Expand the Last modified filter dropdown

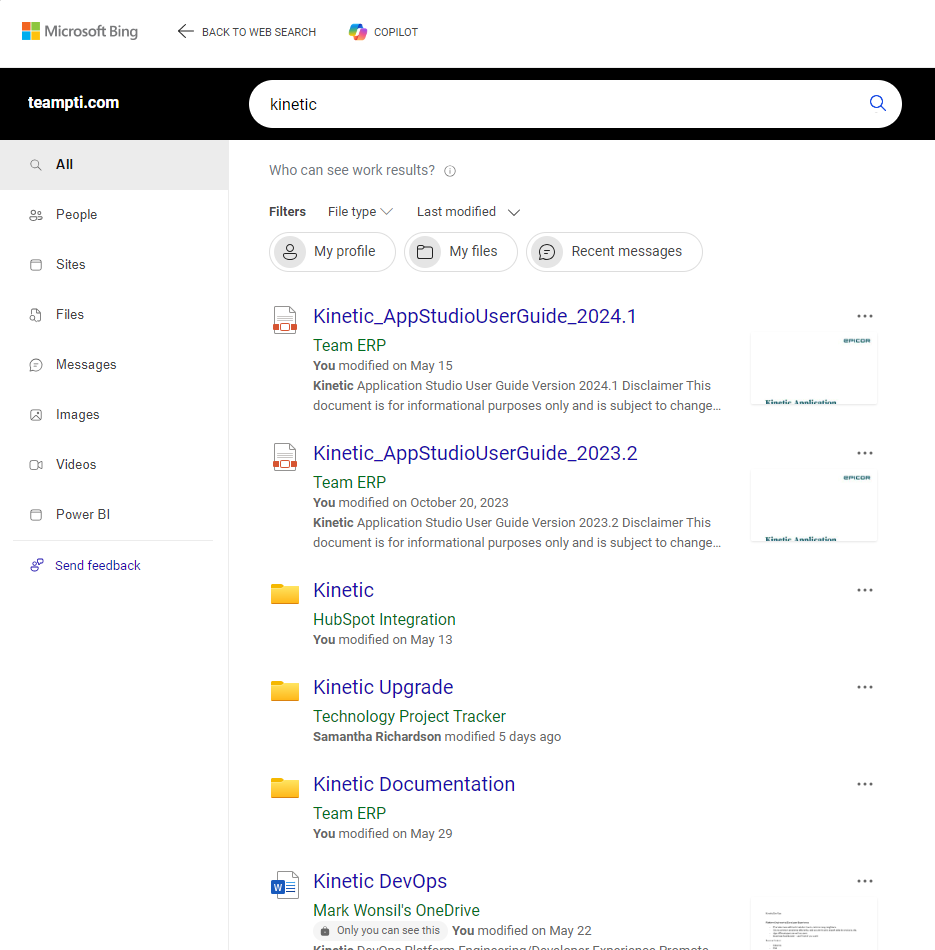point(468,211)
